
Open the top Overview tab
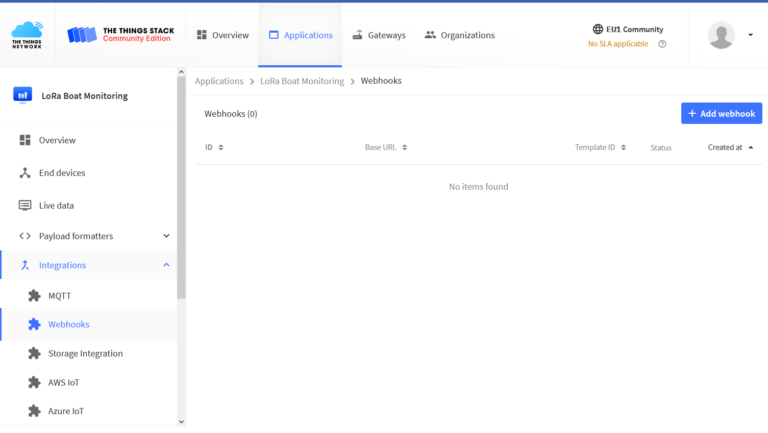tap(222, 35)
